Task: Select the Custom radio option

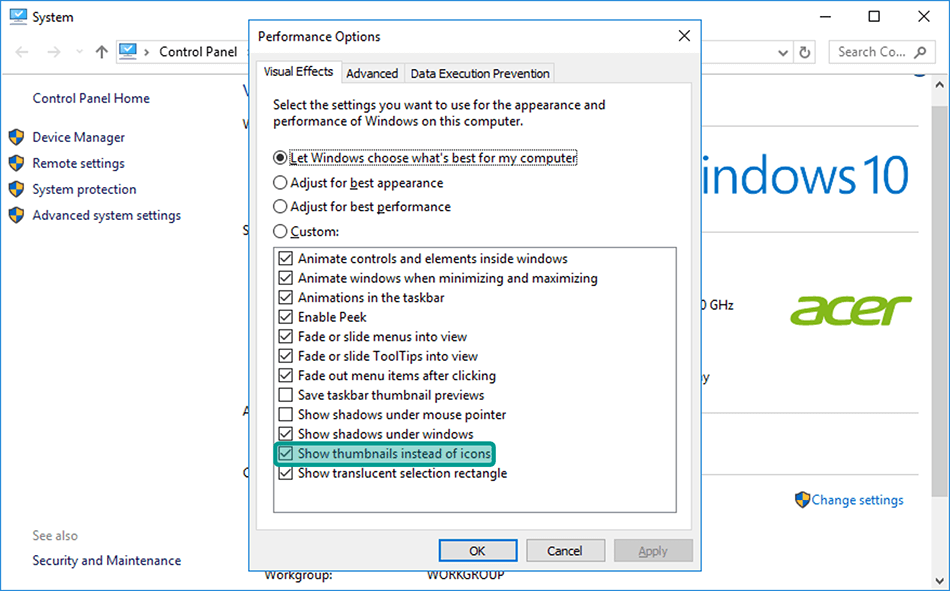Action: coord(280,231)
